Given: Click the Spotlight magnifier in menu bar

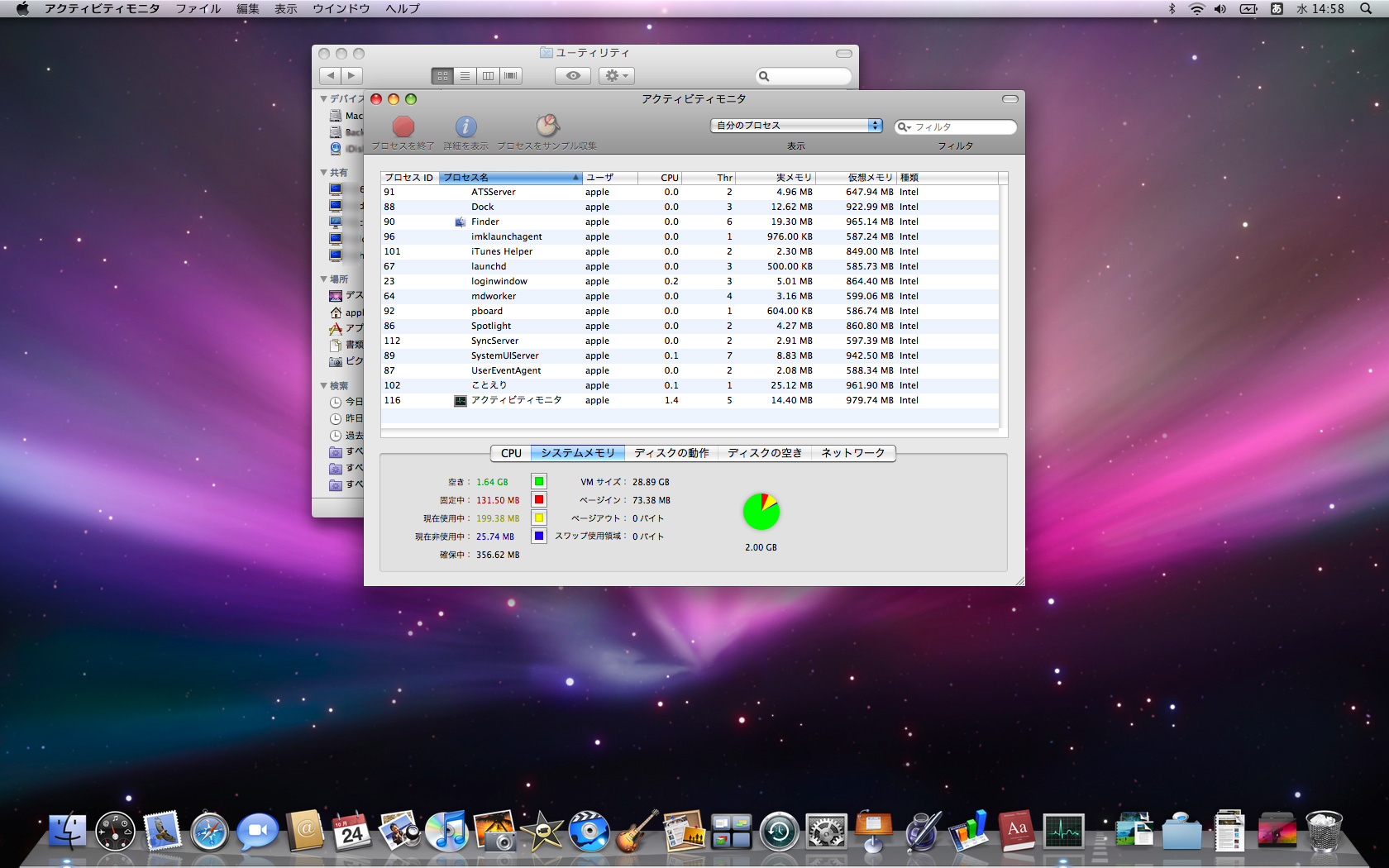Looking at the screenshot, I should point(1366,9).
